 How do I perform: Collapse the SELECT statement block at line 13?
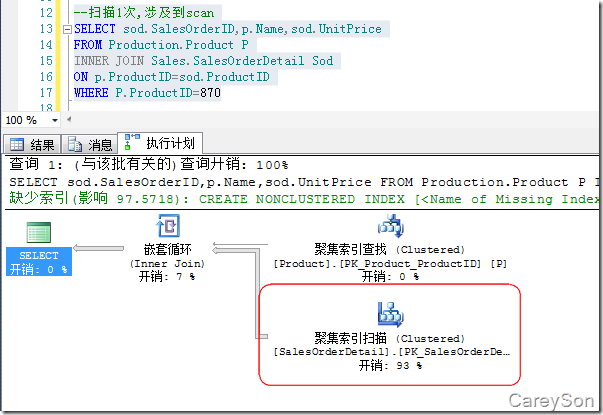[67, 29]
